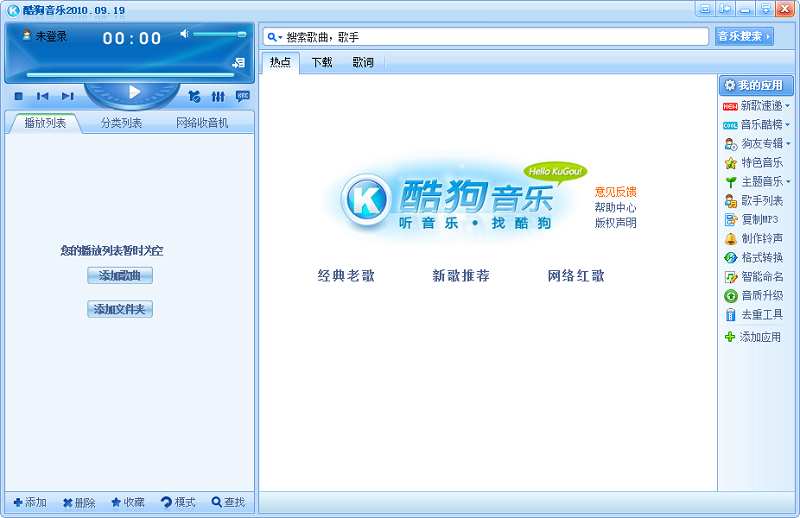Select the 歌词 tab
The width and height of the screenshot is (800, 518).
363,62
